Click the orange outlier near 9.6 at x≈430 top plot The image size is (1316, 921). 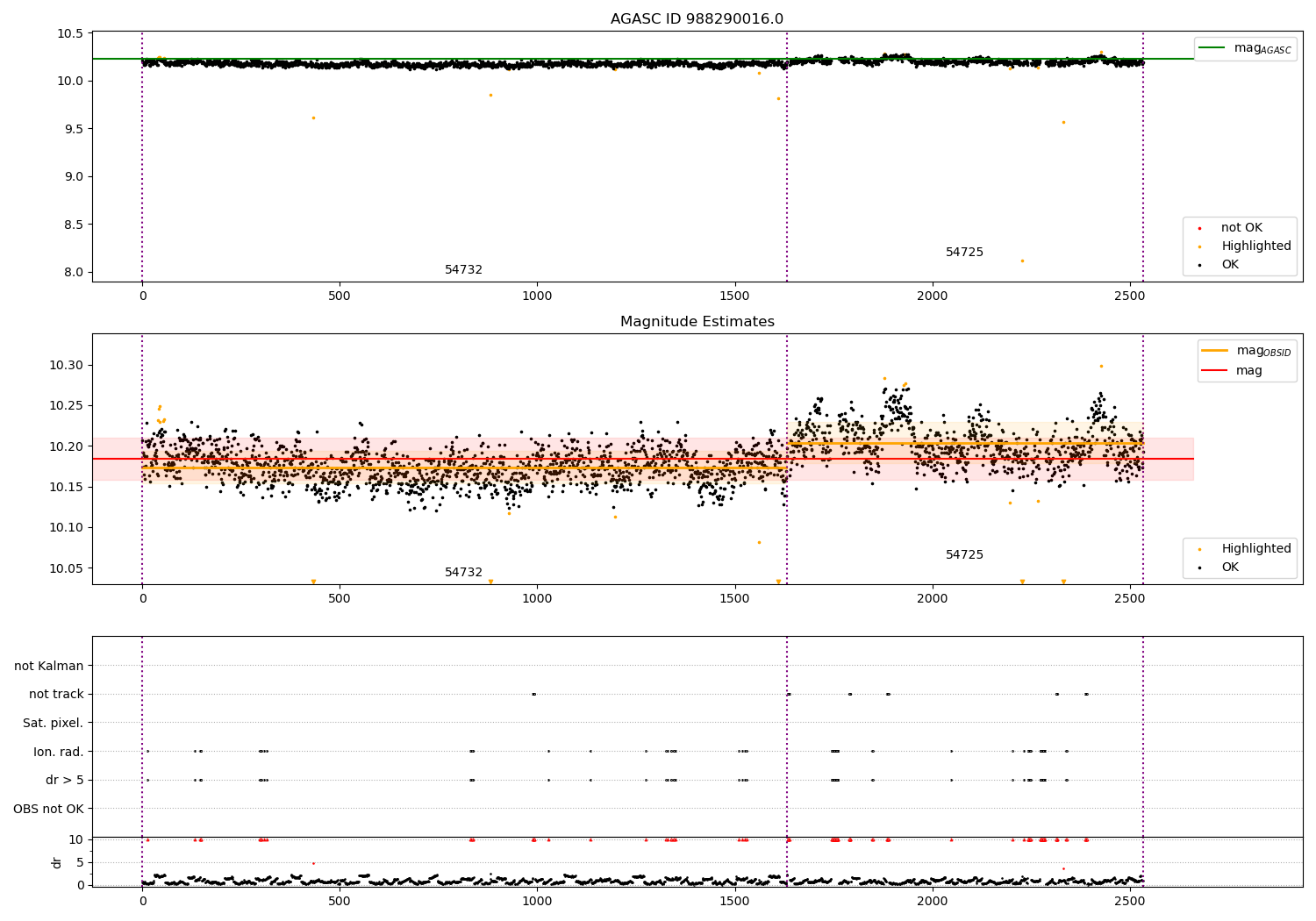[313, 118]
